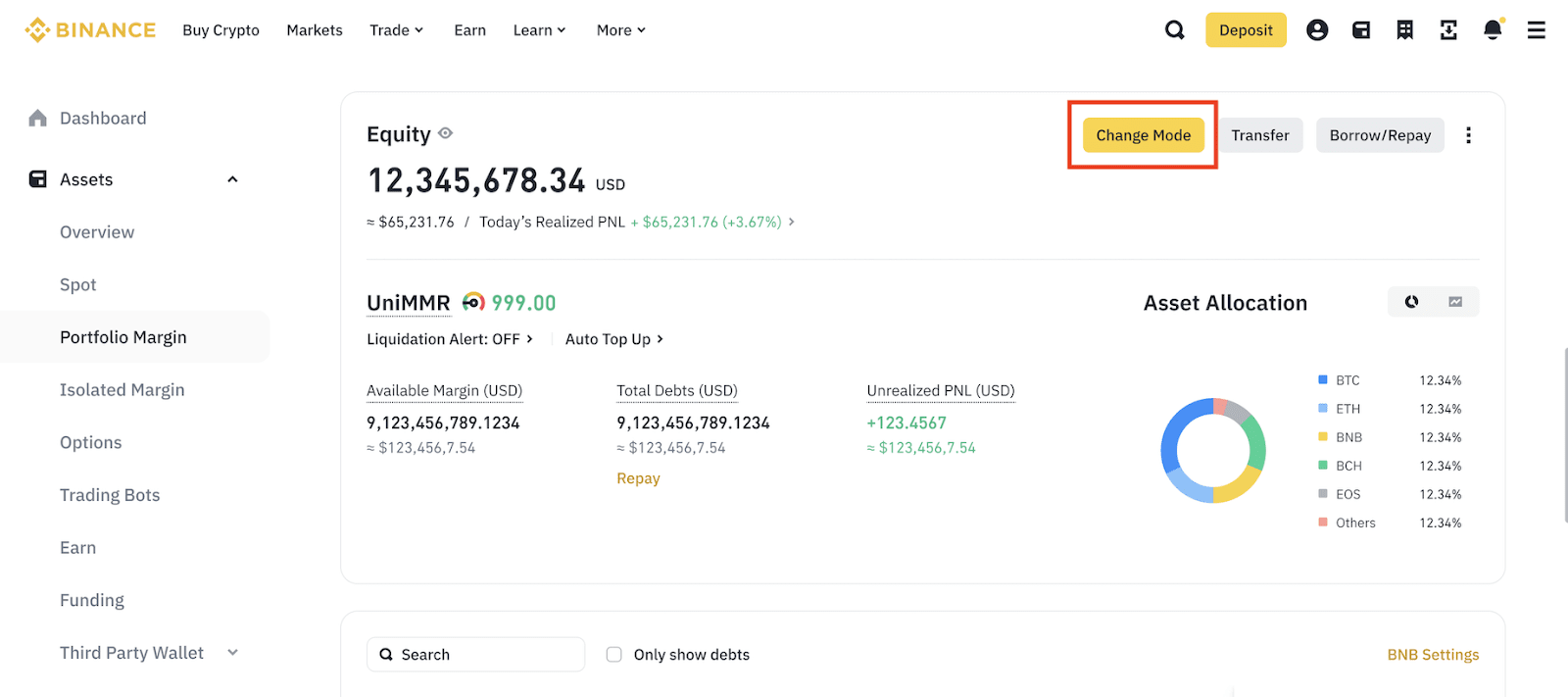The image size is (1568, 697).
Task: Switch Asset Allocation to line chart view
Action: (x=1455, y=302)
